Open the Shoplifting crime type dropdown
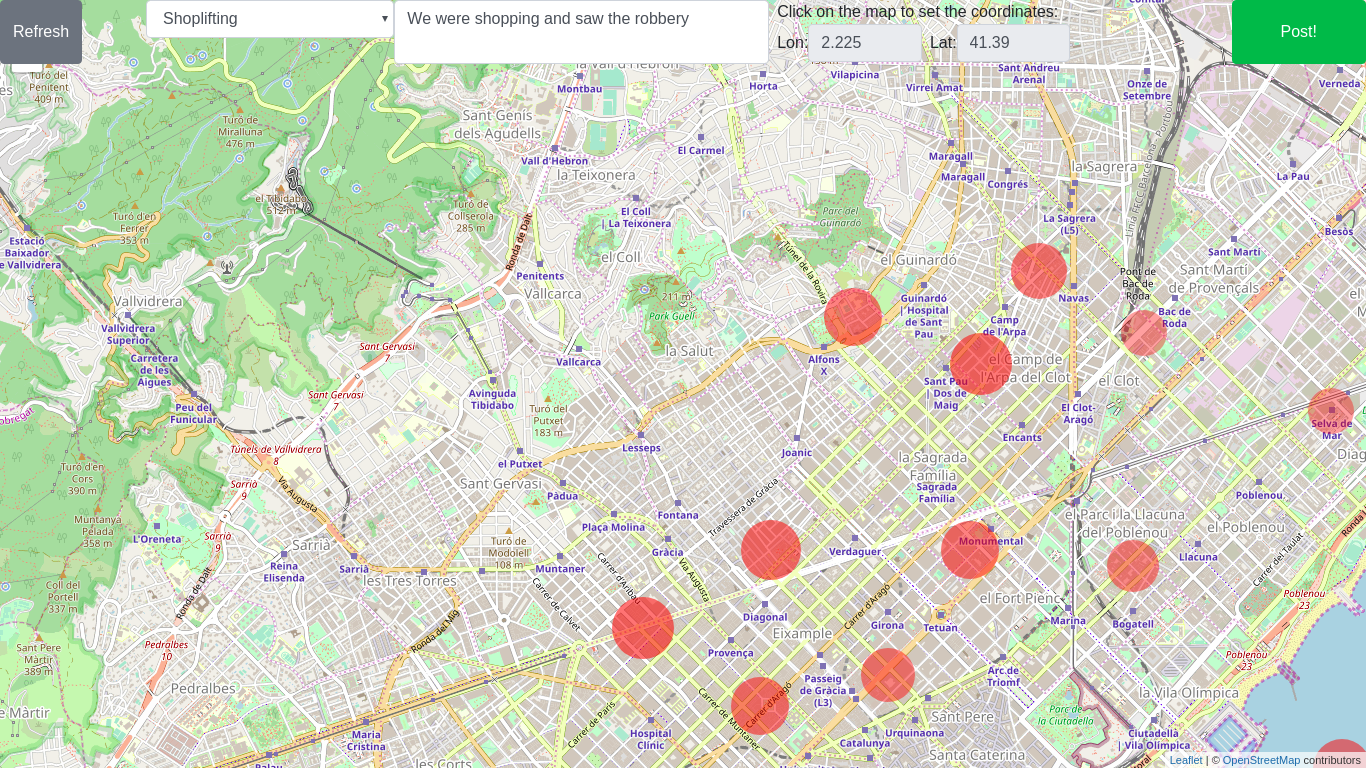 pyautogui.click(x=270, y=19)
